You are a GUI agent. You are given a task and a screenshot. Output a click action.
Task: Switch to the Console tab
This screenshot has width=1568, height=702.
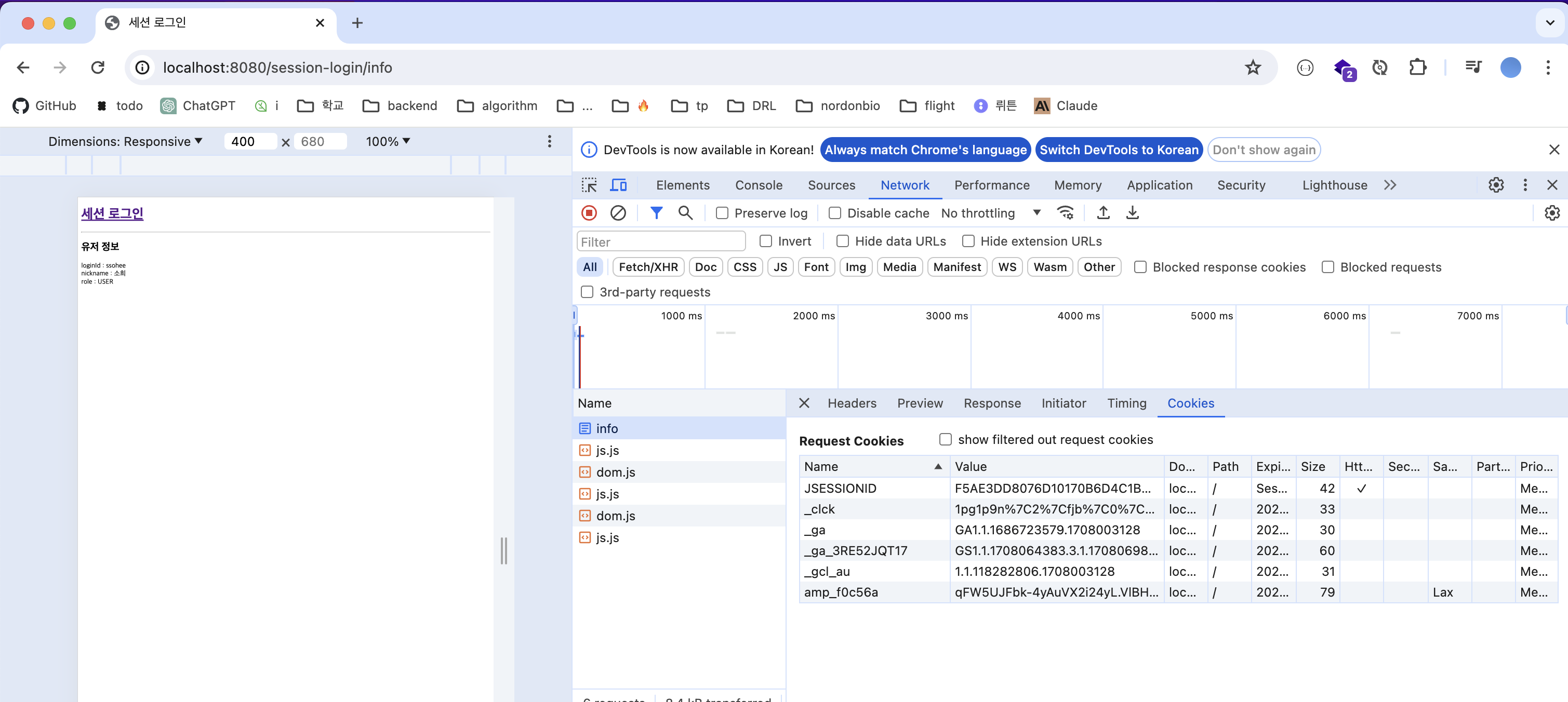(759, 185)
